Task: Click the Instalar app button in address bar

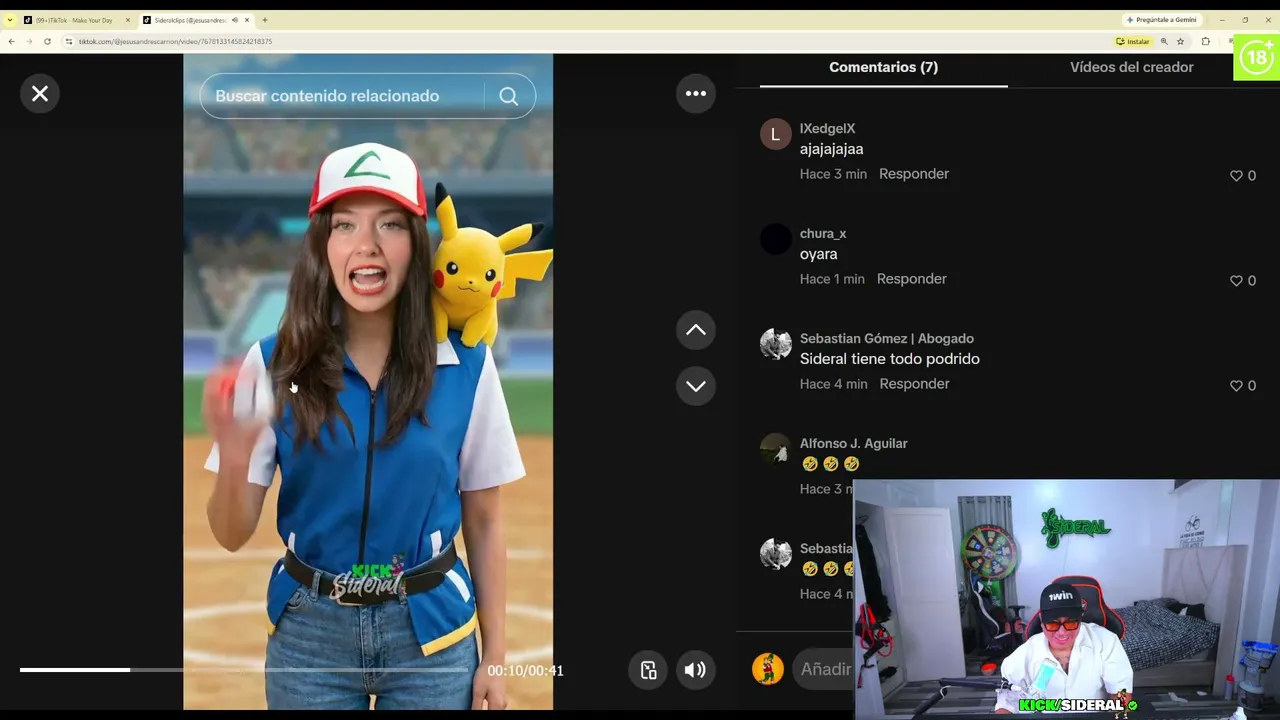Action: pyautogui.click(x=1133, y=41)
